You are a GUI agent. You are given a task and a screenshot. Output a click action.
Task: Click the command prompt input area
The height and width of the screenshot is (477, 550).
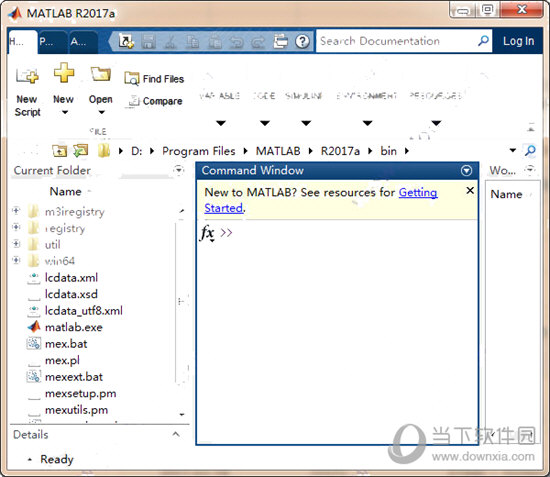click(x=354, y=233)
